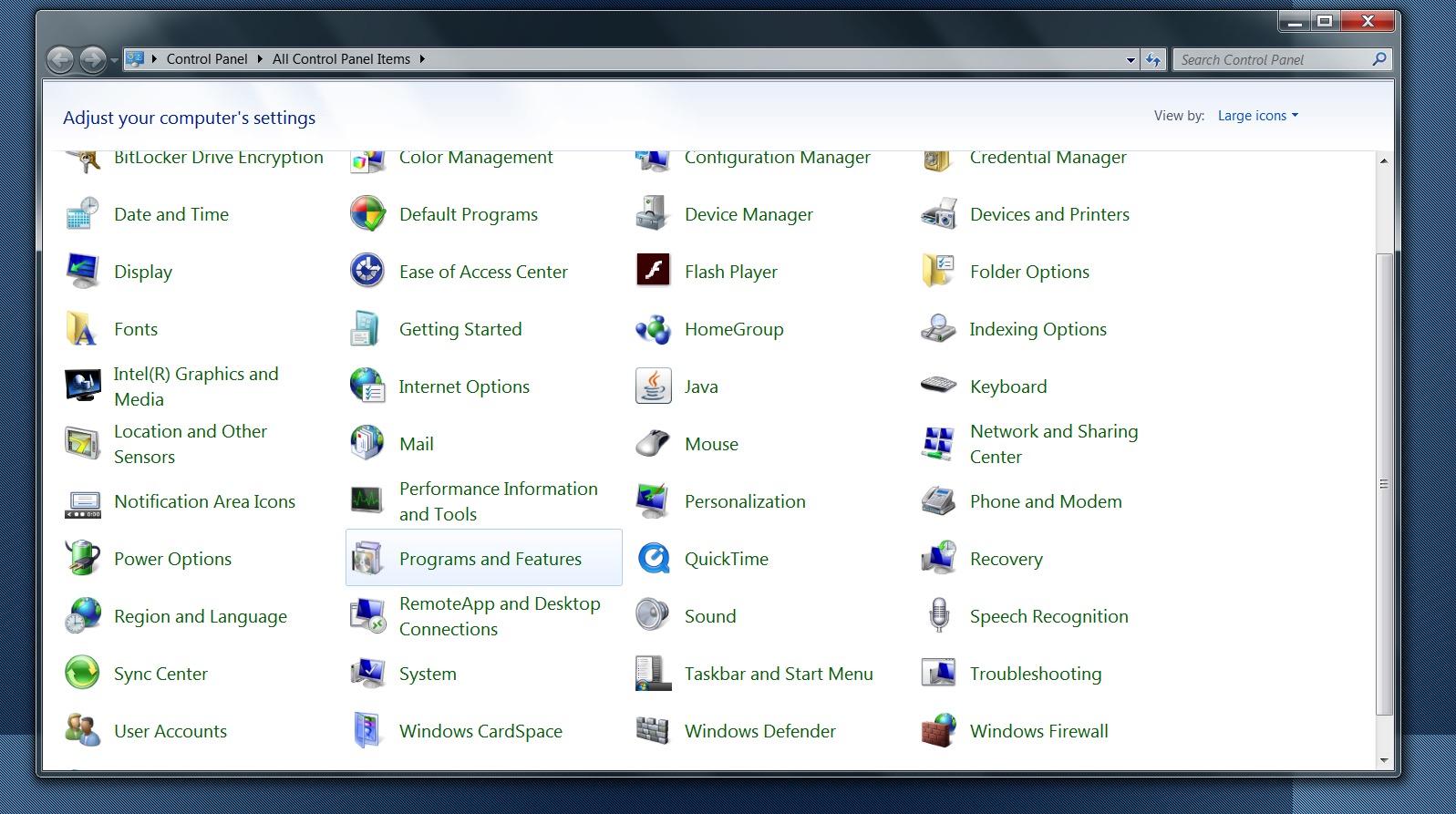
Task: Click the vertical scrollbar thumb
Action: (1384, 483)
